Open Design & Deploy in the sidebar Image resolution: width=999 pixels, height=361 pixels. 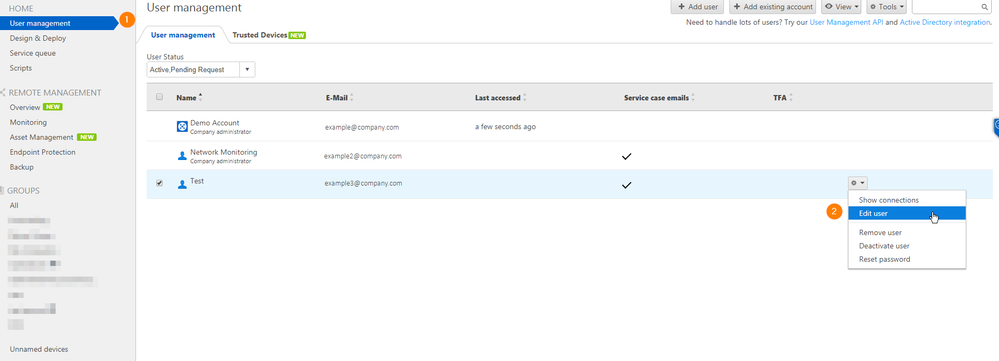38,38
